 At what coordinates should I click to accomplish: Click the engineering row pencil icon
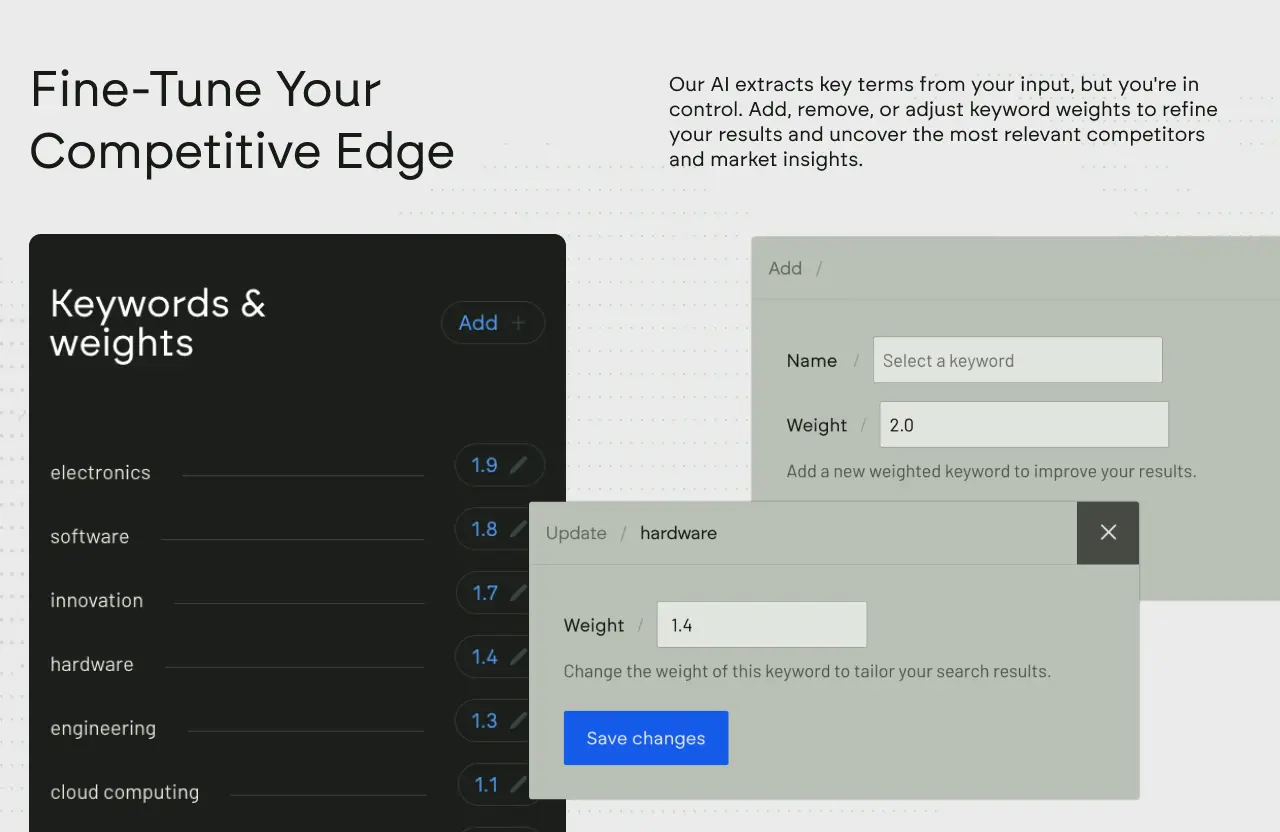[x=518, y=721]
